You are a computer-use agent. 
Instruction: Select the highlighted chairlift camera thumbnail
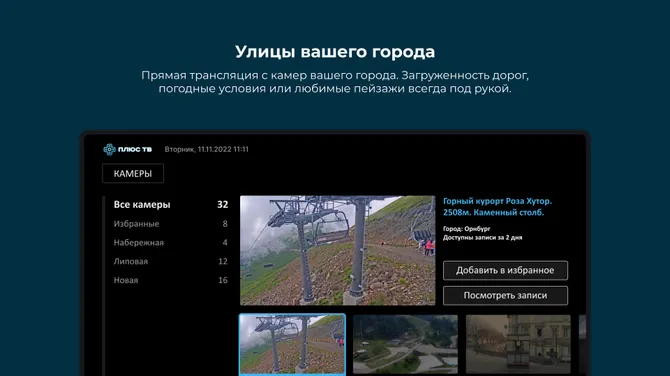pos(292,344)
